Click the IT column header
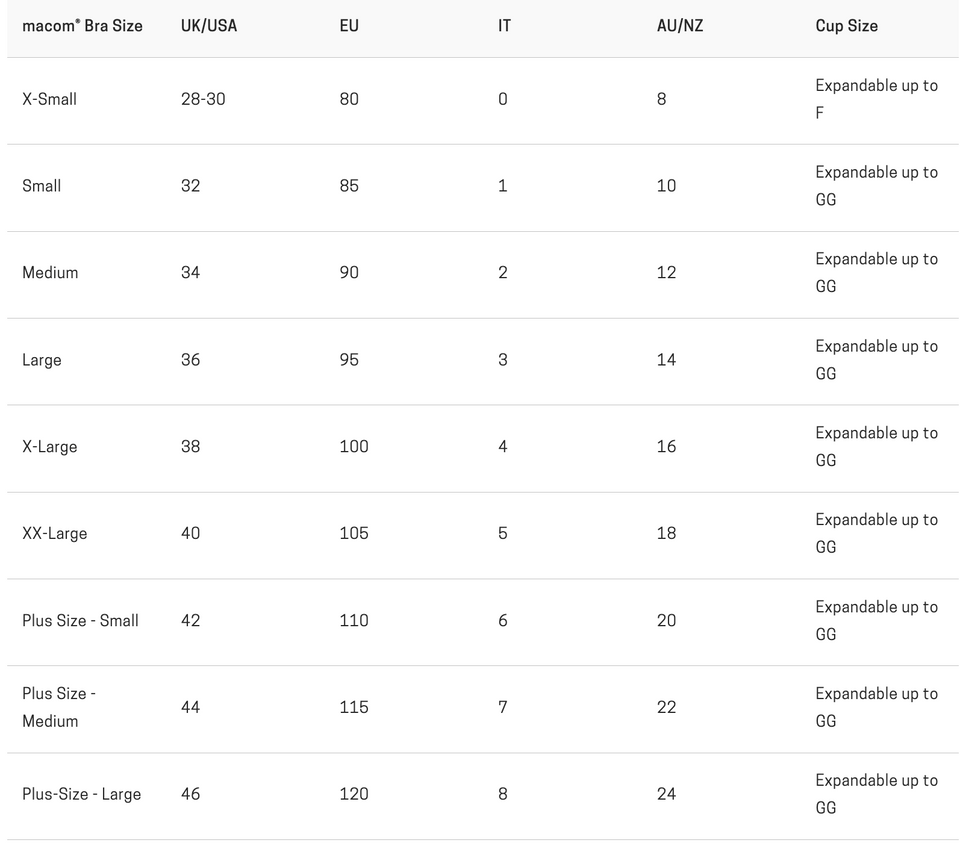 pyautogui.click(x=504, y=26)
